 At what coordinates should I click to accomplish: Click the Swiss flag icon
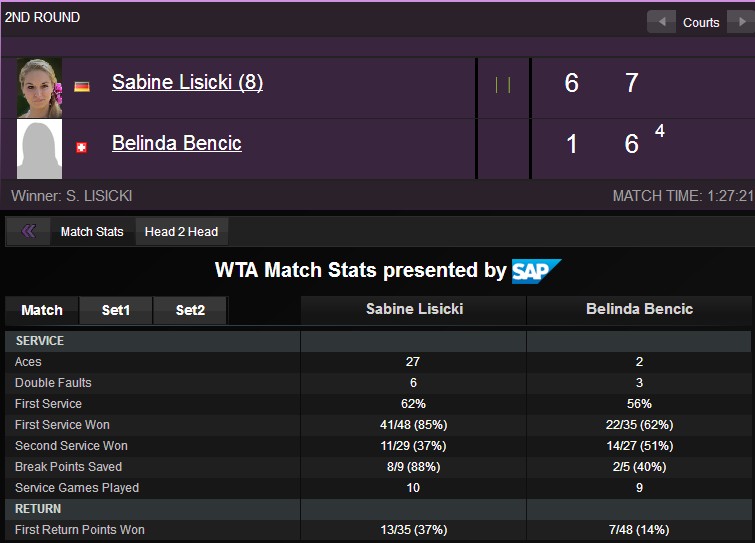(81, 147)
